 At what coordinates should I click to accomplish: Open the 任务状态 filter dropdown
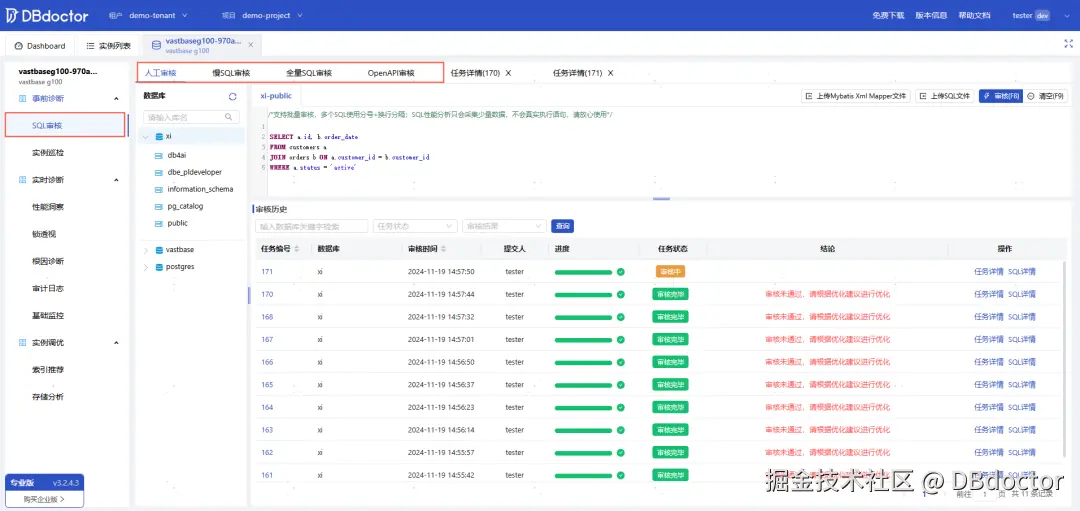415,226
